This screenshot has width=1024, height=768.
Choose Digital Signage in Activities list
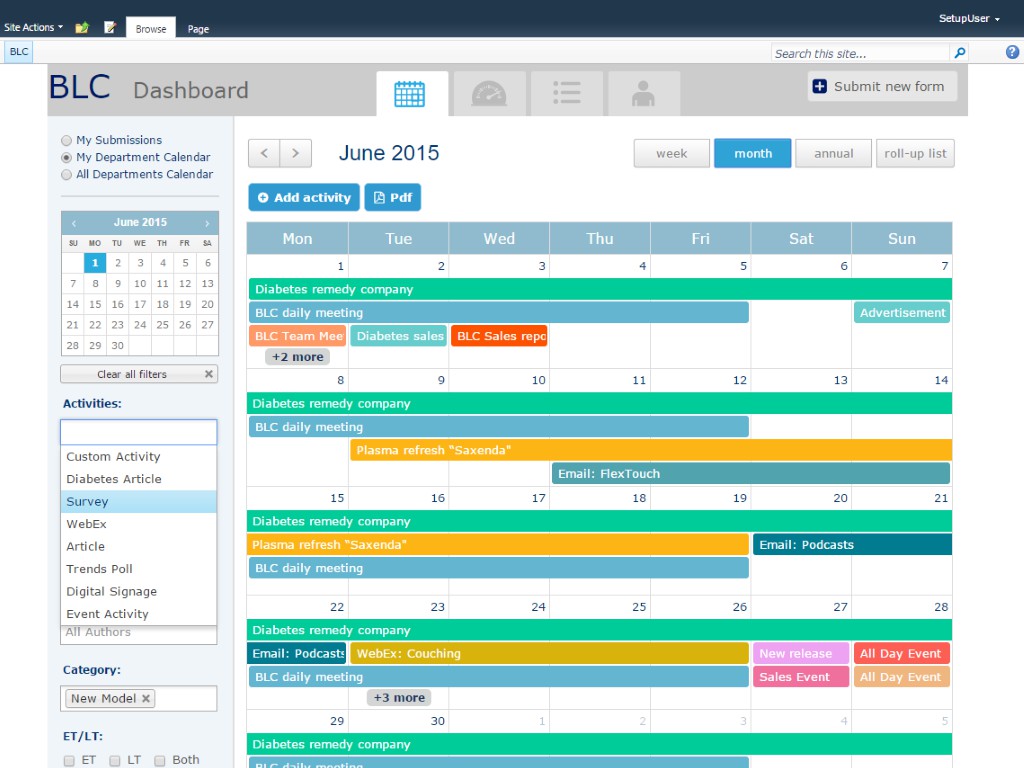coord(138,591)
